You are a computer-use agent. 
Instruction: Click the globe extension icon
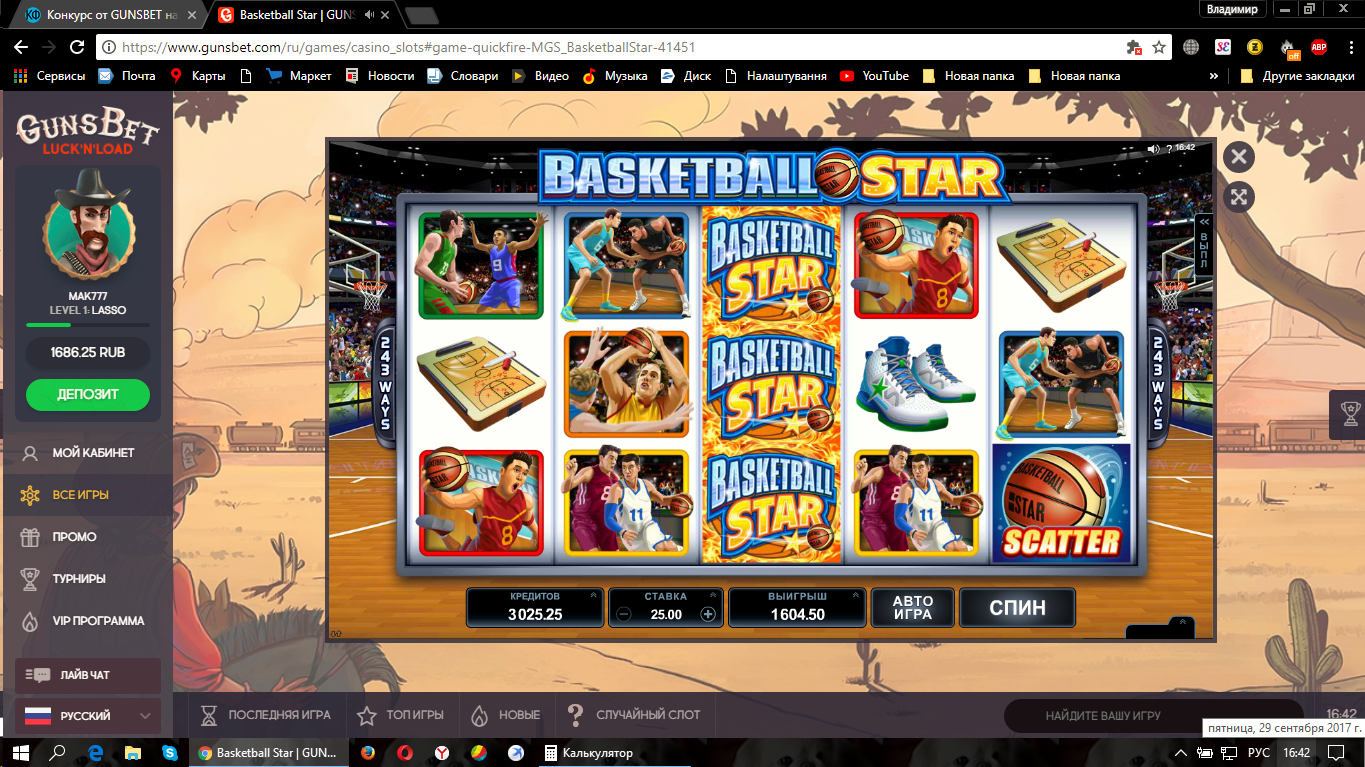1191,47
